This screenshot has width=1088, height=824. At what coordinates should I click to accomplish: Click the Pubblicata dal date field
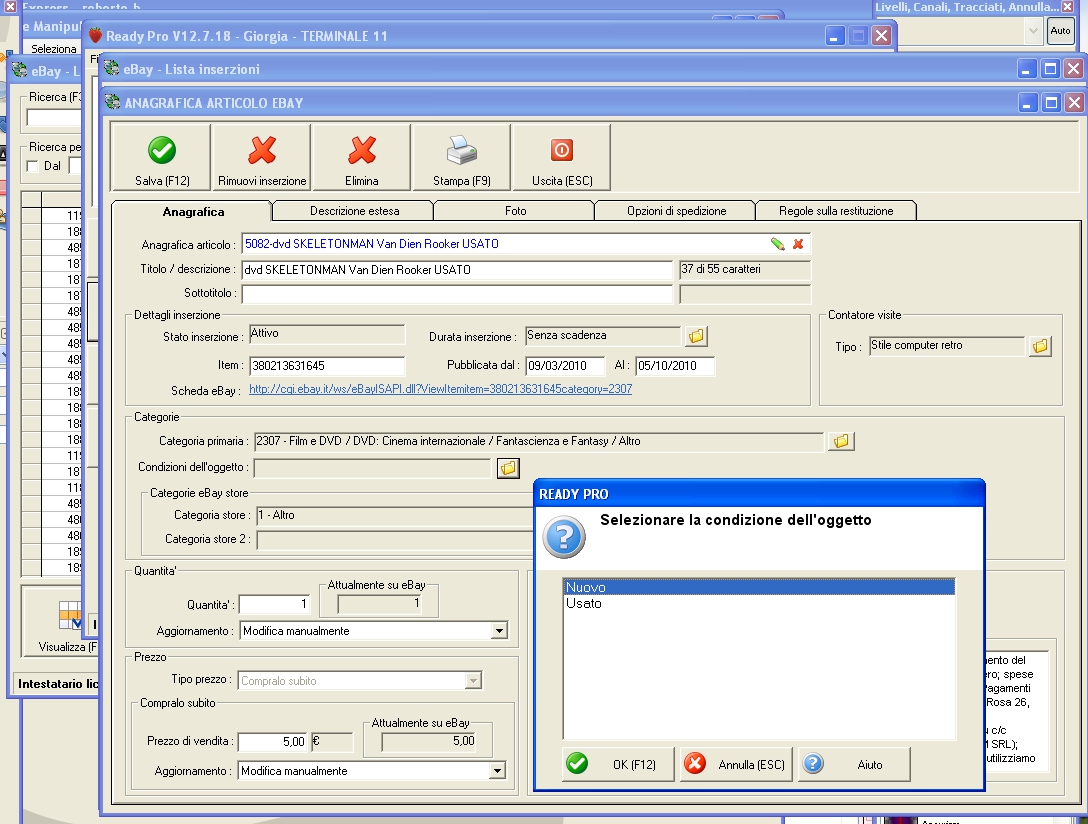566,366
